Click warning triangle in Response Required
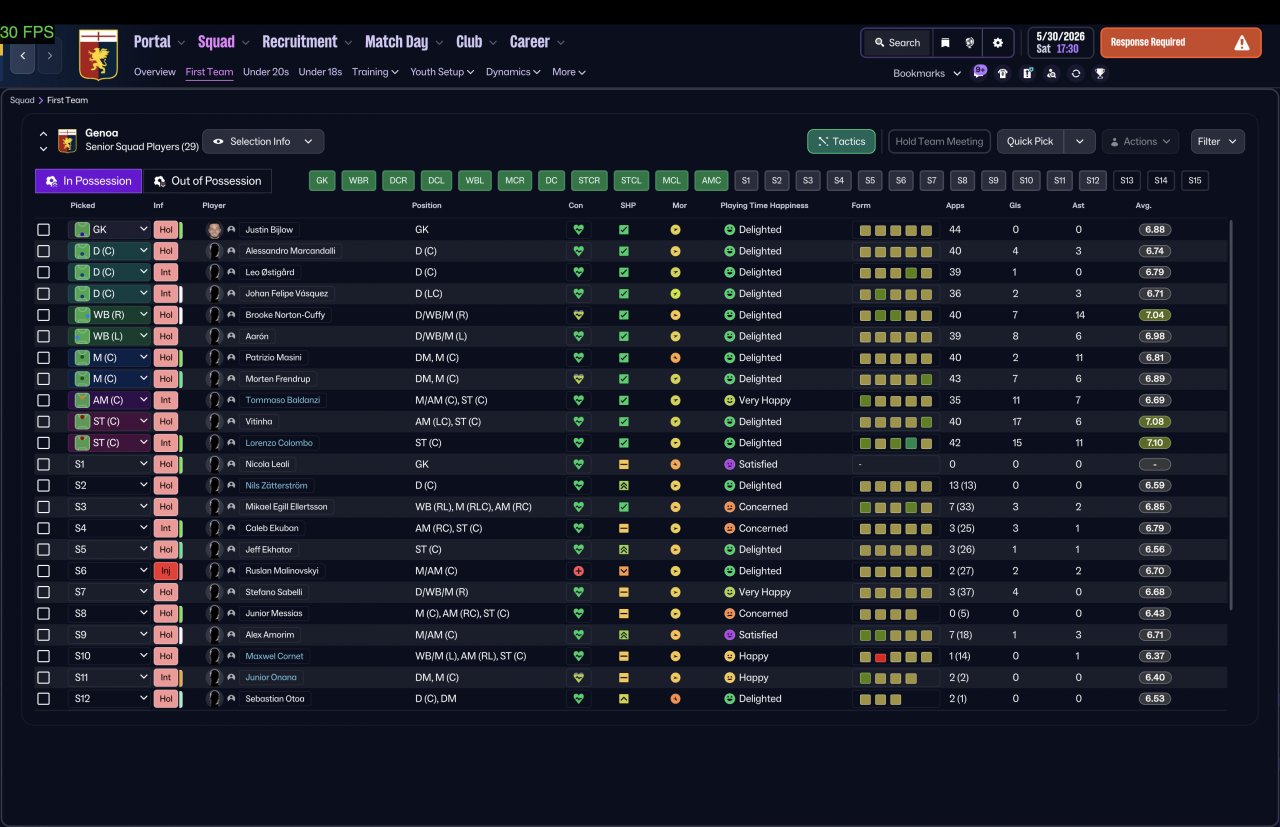The image size is (1280, 827). (x=1241, y=43)
